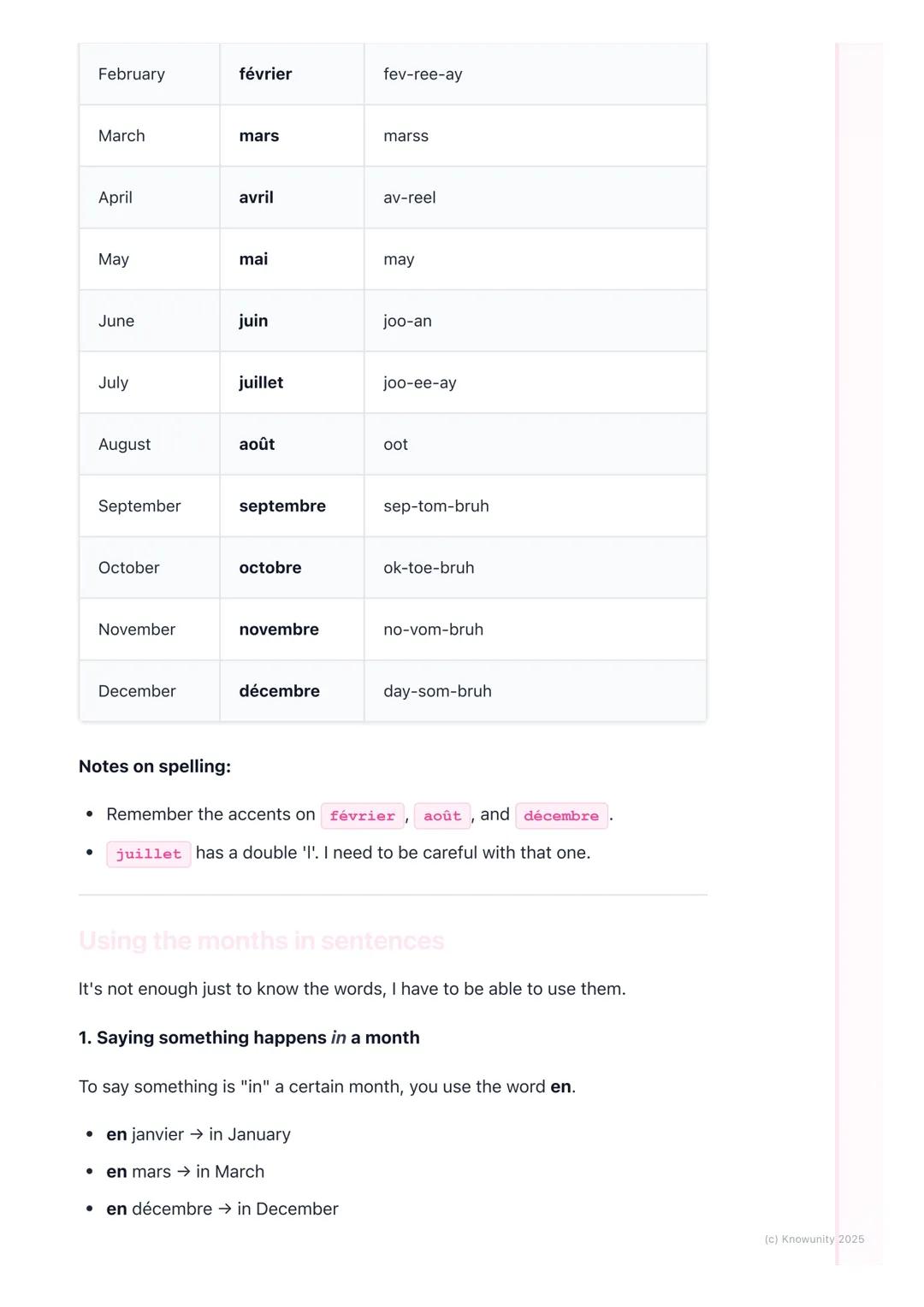
Task: Click the "day-som-bruh" pronunciation cell
Action: 437,691
